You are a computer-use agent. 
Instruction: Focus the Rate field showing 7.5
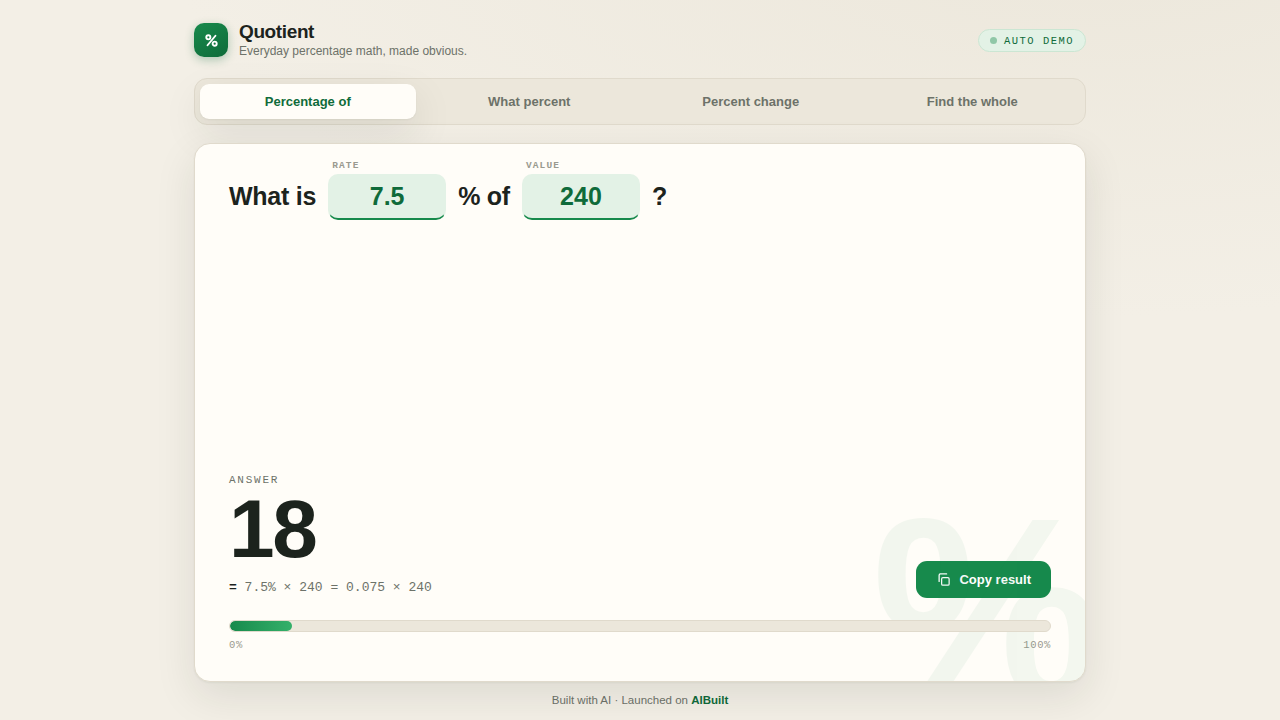(387, 197)
